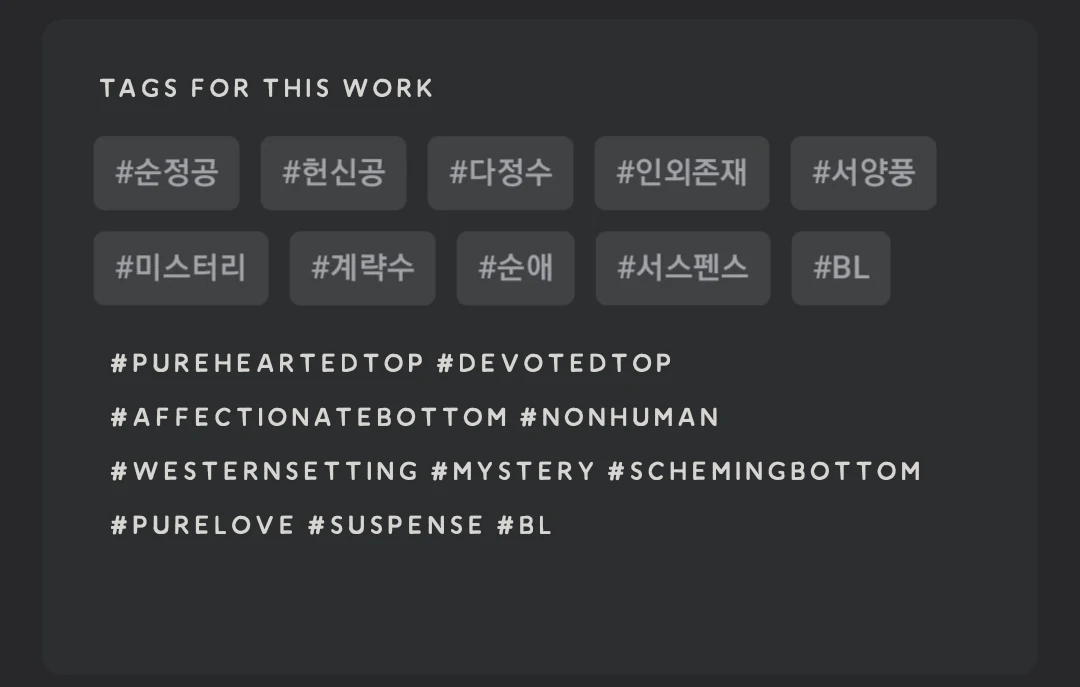Viewport: 1080px width, 687px height.
Task: Select the #DEVOTEDTOP hashtag
Action: click(554, 363)
